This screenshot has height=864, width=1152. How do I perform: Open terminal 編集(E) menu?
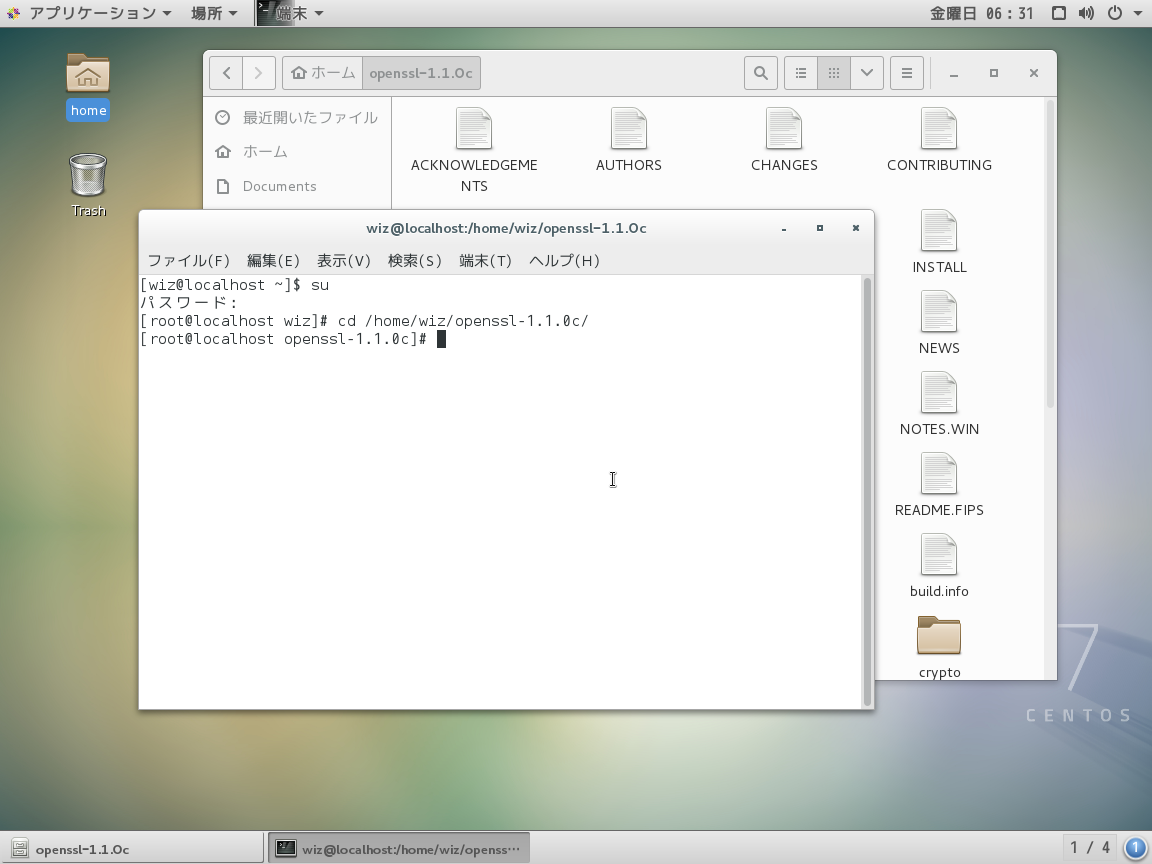273,261
